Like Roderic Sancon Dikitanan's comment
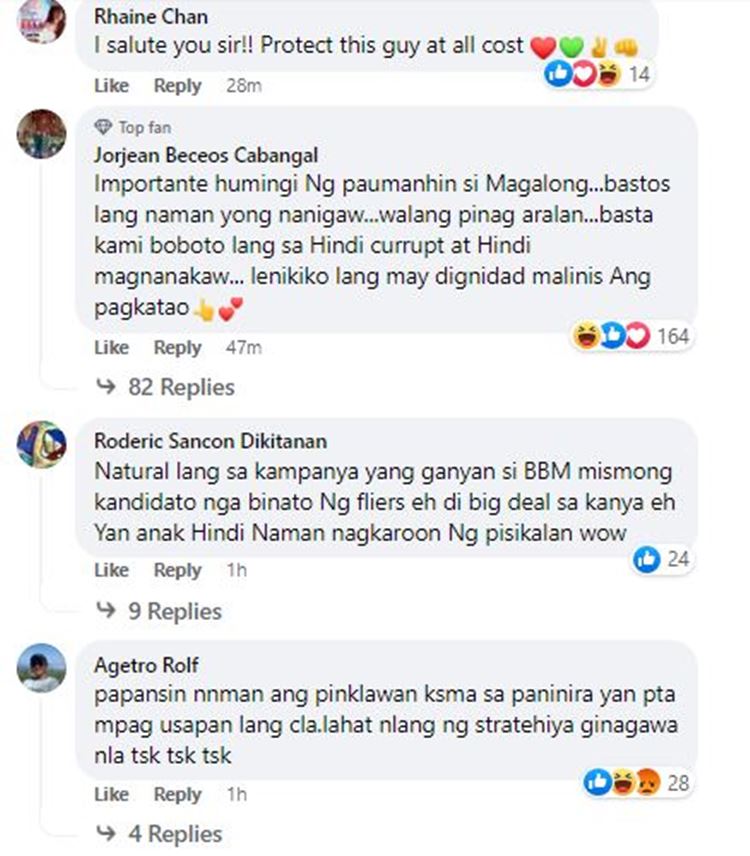 tap(111, 570)
